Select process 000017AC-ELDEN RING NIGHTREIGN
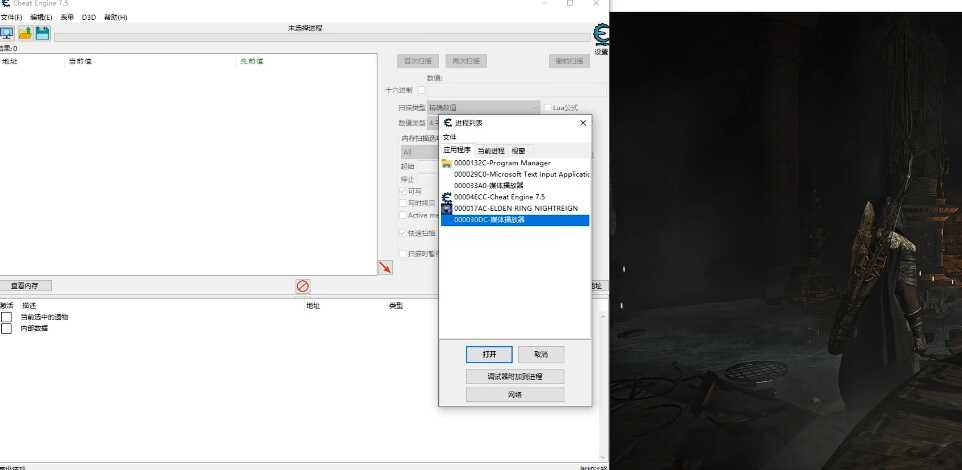The image size is (962, 470). pos(515,208)
